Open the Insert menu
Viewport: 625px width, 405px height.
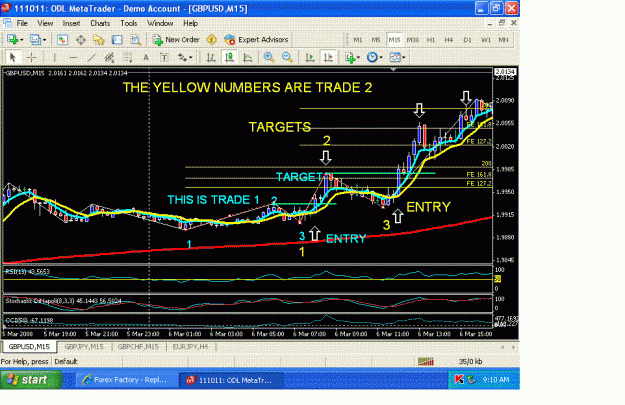tap(71, 23)
